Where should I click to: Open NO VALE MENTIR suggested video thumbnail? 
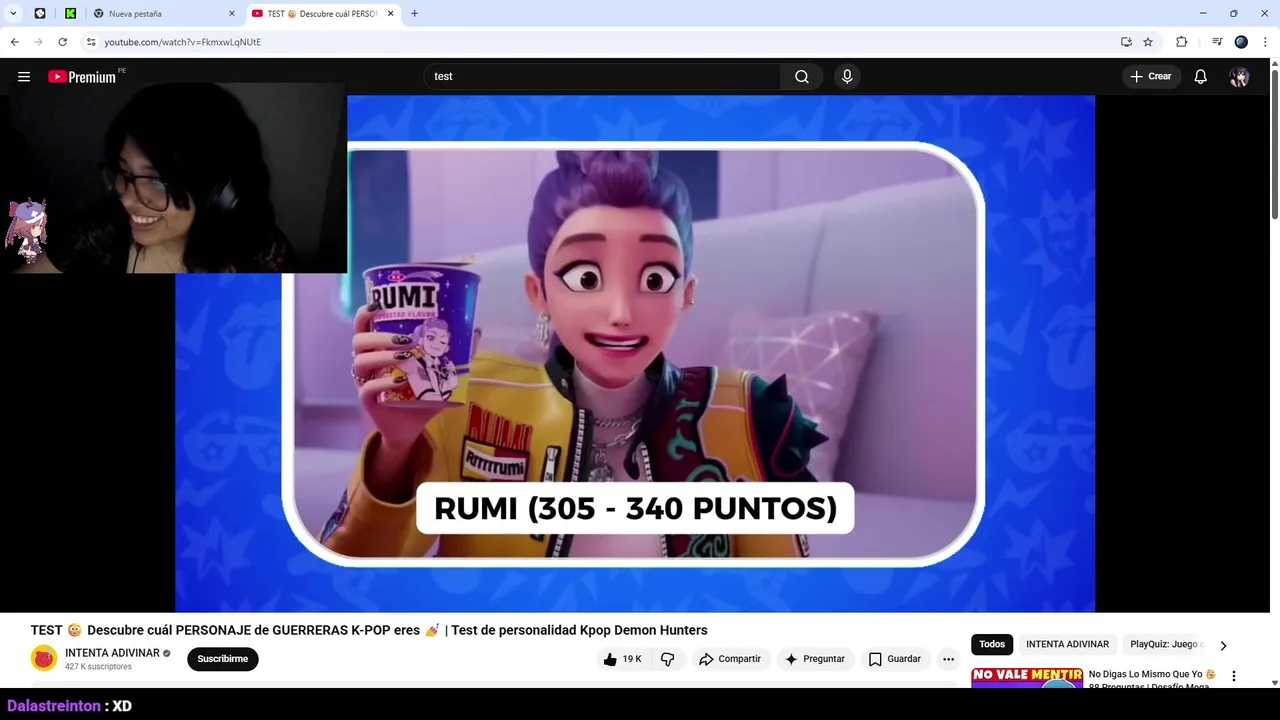1027,677
